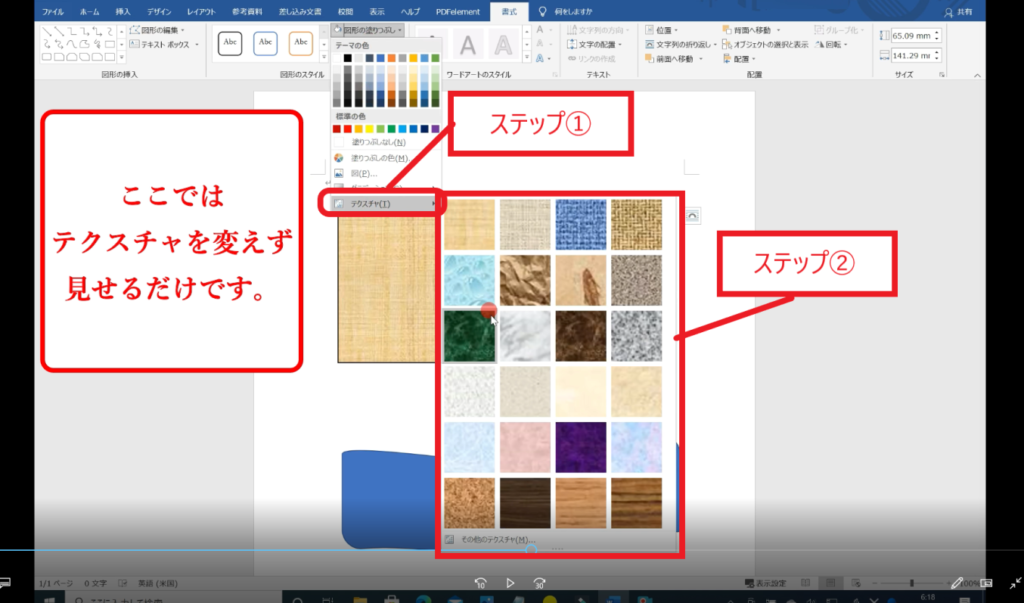
Task: Choose the blue denim texture swatch
Action: point(581,223)
